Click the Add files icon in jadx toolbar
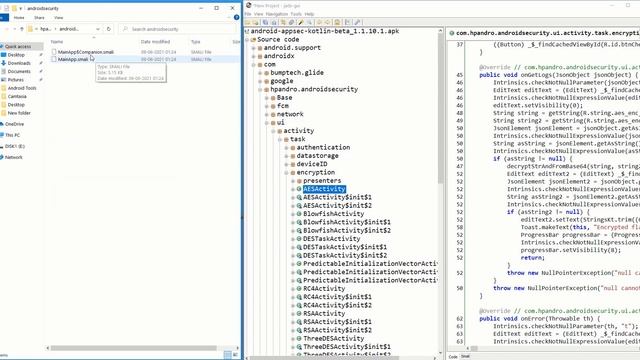The width and height of the screenshot is (640, 360). 256,22
